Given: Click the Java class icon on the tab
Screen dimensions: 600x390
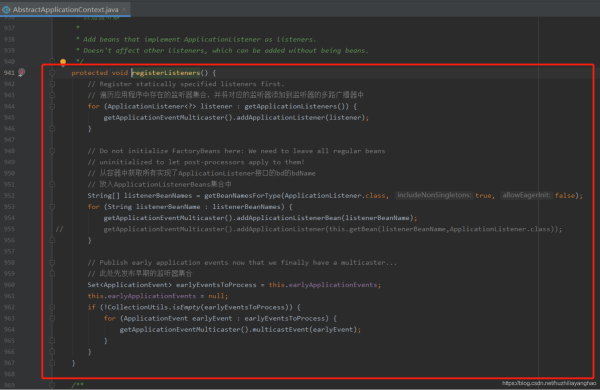Looking at the screenshot, I should click(x=6, y=9).
